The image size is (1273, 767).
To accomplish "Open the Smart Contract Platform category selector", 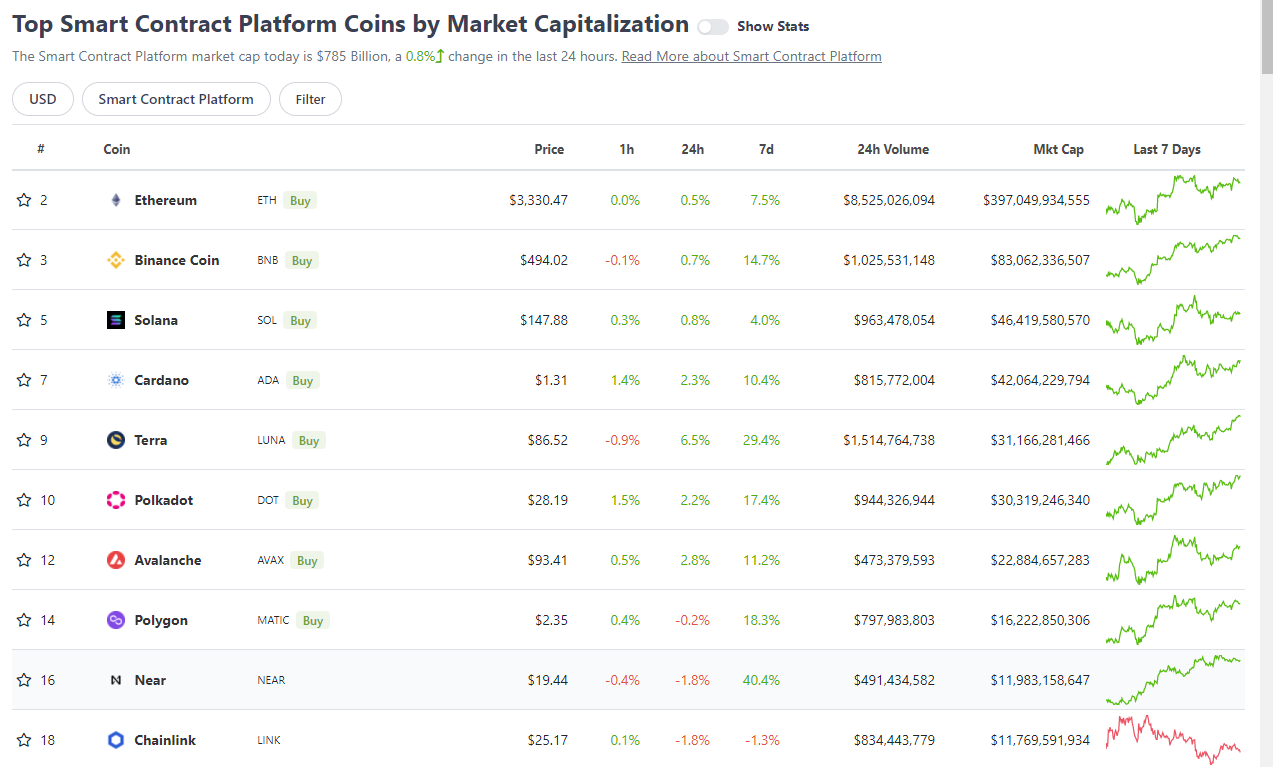I will point(176,99).
